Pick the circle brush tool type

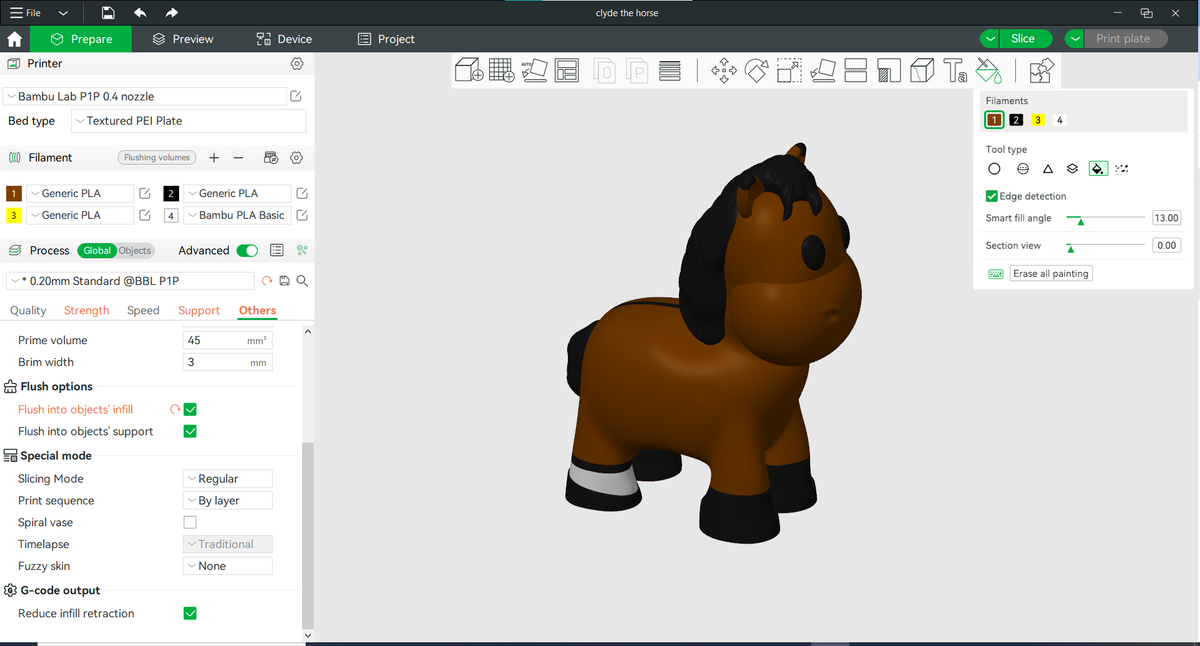coord(994,169)
